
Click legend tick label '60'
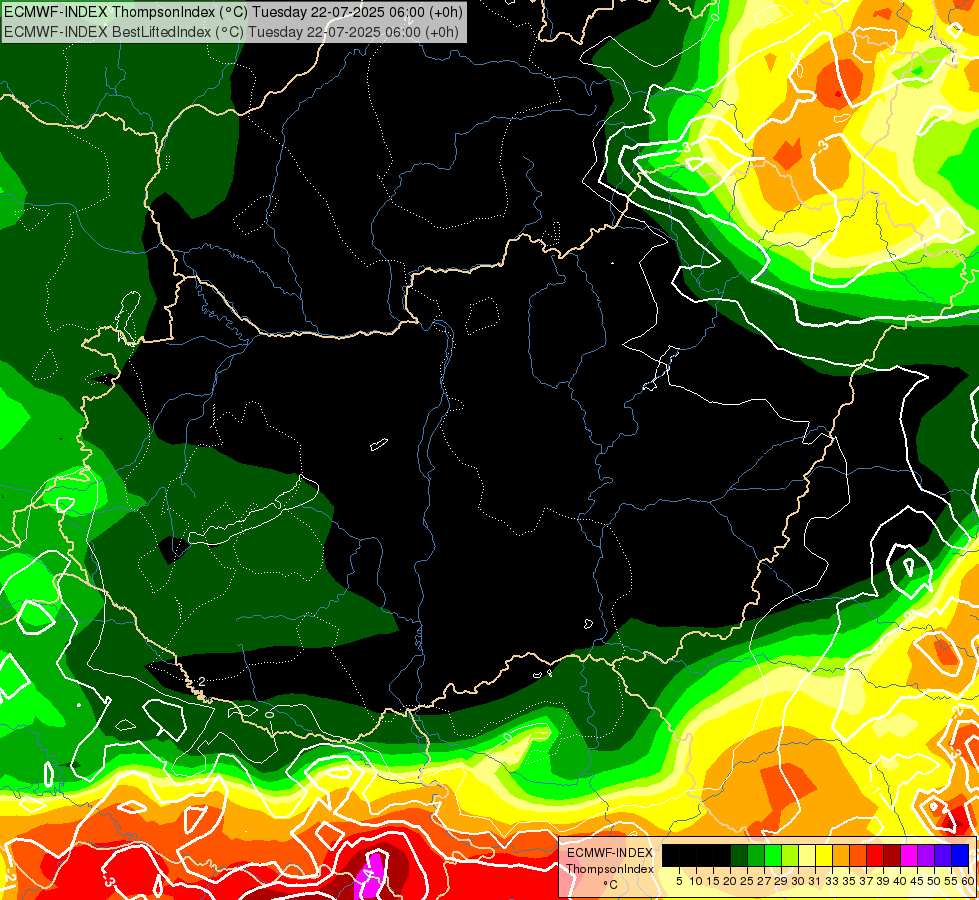[968, 881]
